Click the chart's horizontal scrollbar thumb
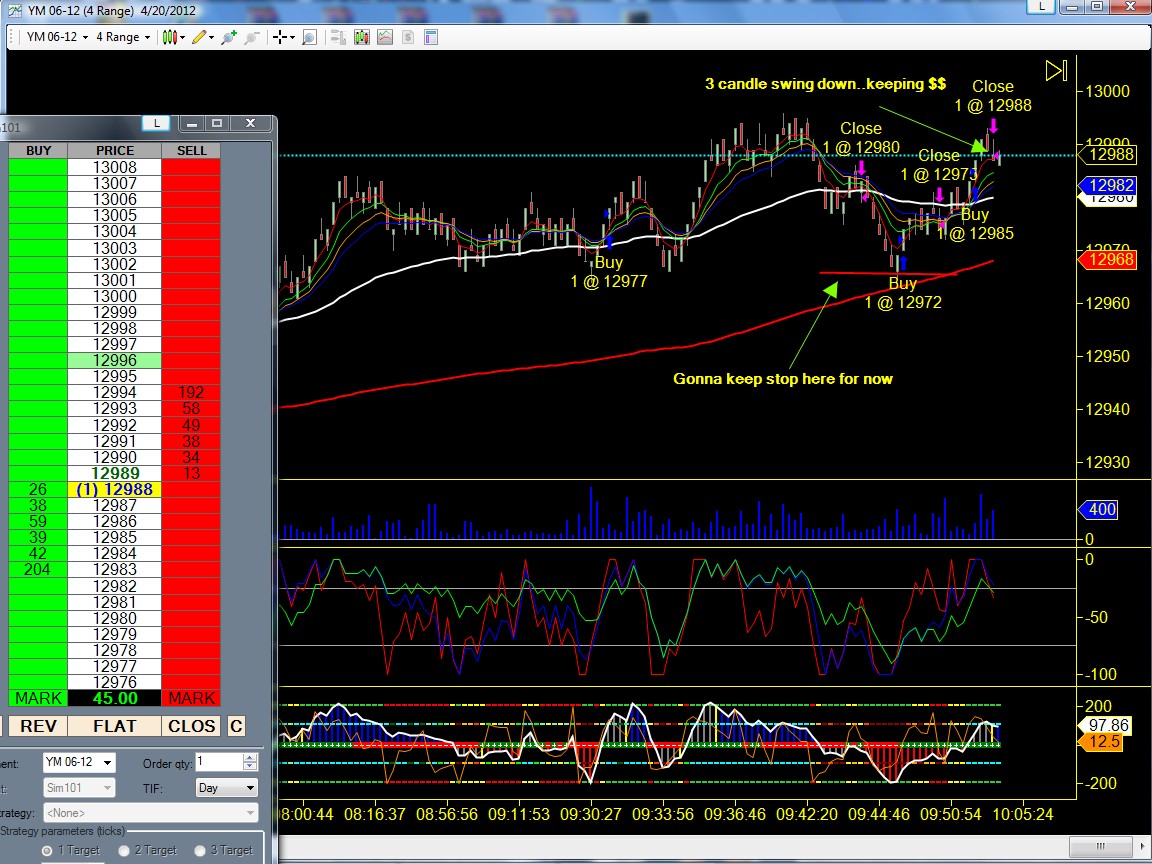 point(1100,846)
